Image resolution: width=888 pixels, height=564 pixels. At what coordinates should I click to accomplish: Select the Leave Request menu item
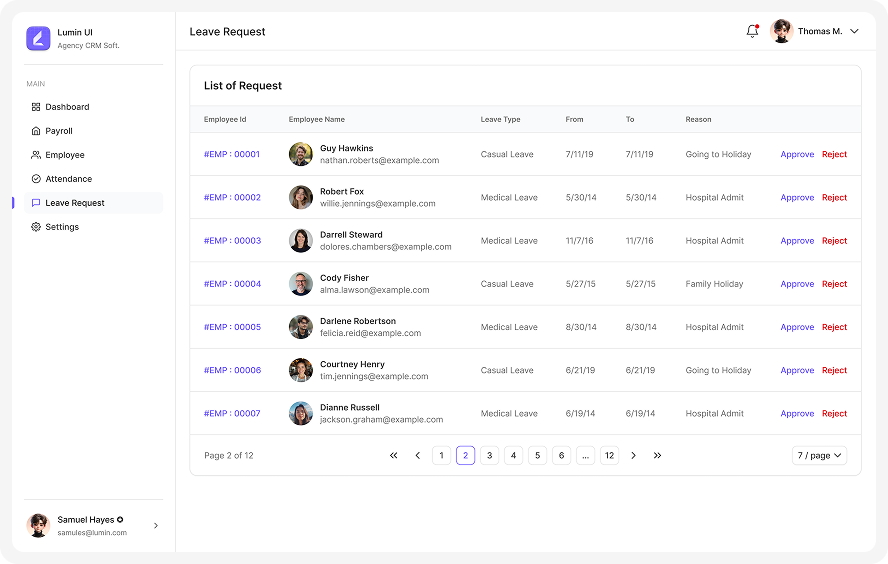[75, 203]
